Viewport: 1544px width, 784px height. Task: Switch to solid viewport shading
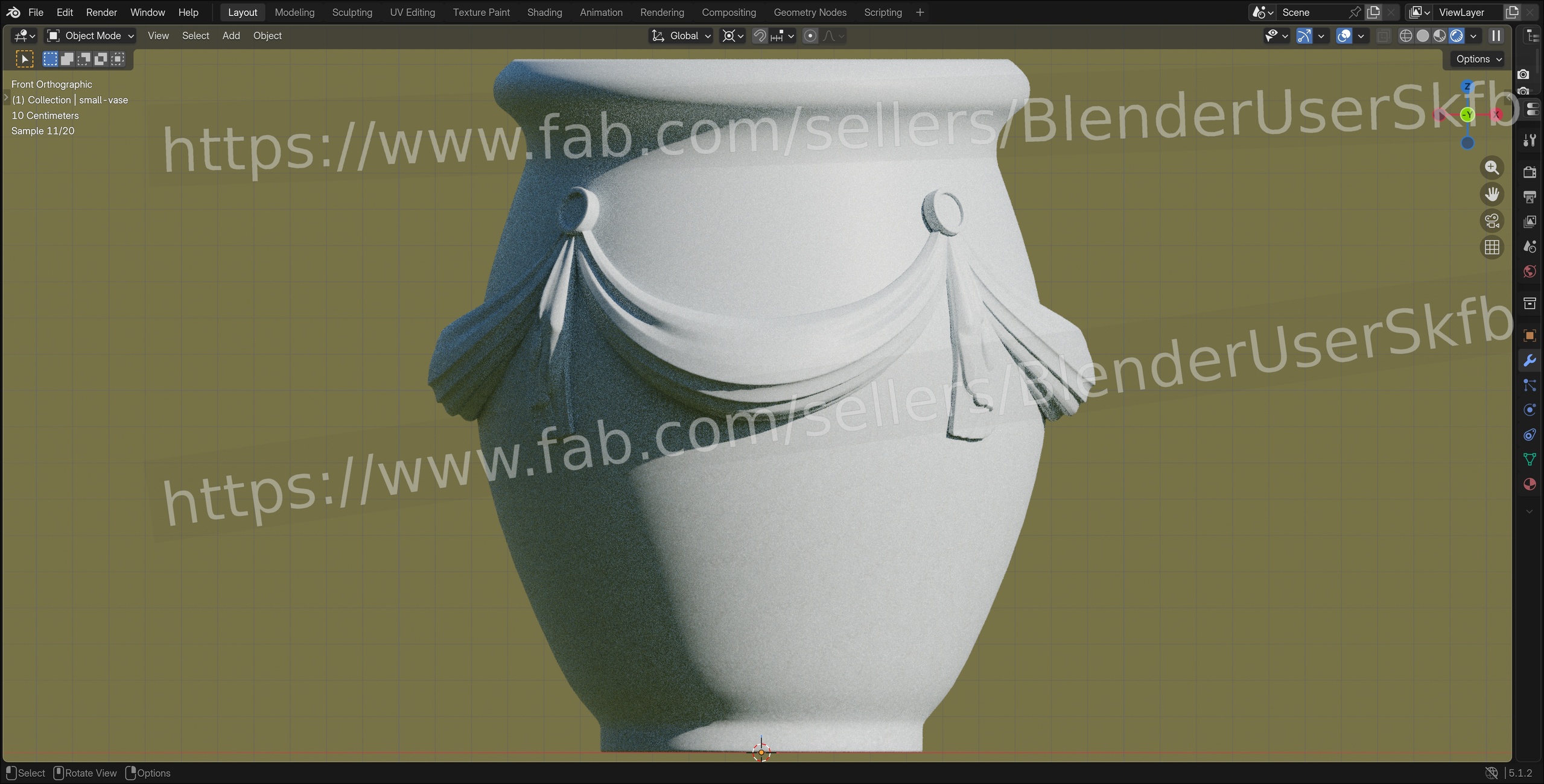(1423, 36)
